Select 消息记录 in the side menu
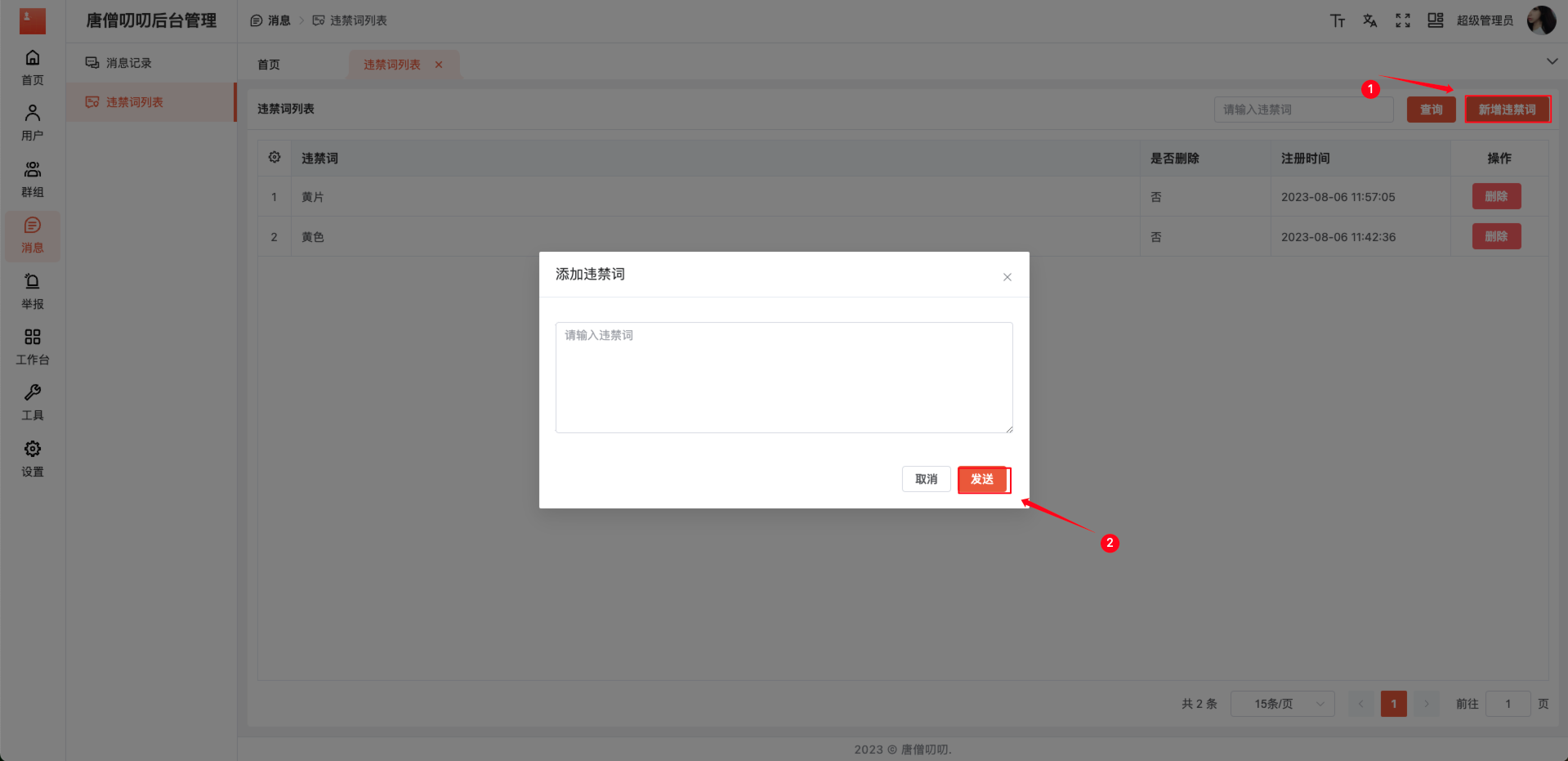 [x=128, y=63]
